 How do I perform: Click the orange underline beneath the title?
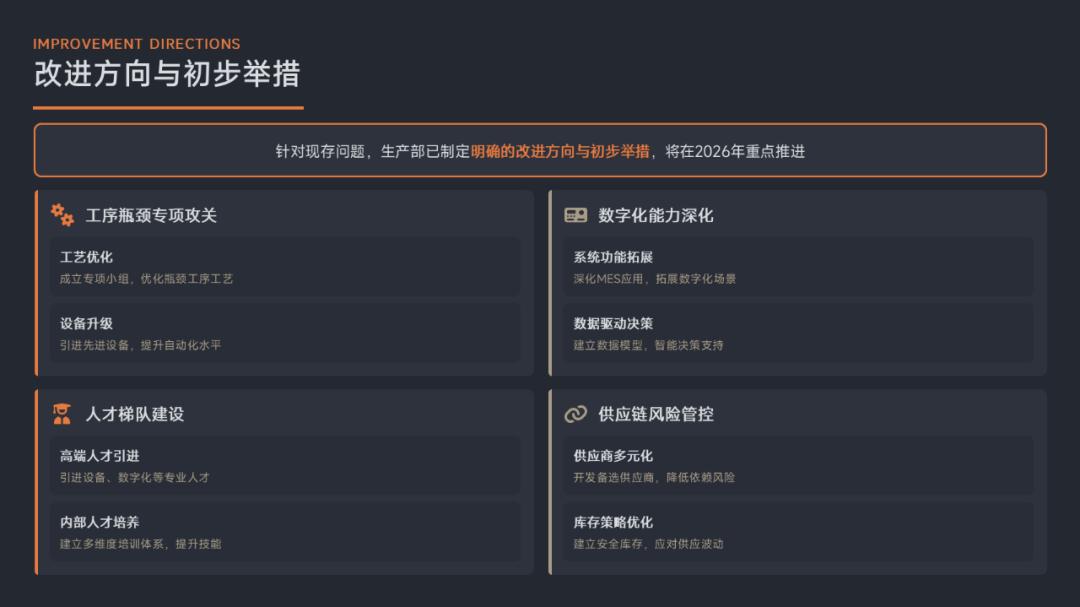coord(168,107)
